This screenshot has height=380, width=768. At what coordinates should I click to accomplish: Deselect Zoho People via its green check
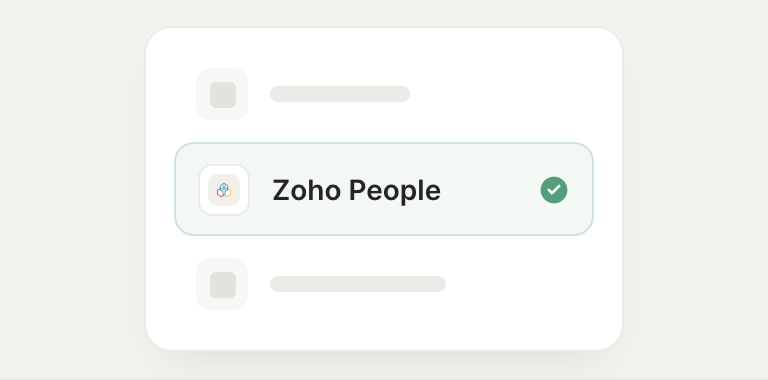554,190
